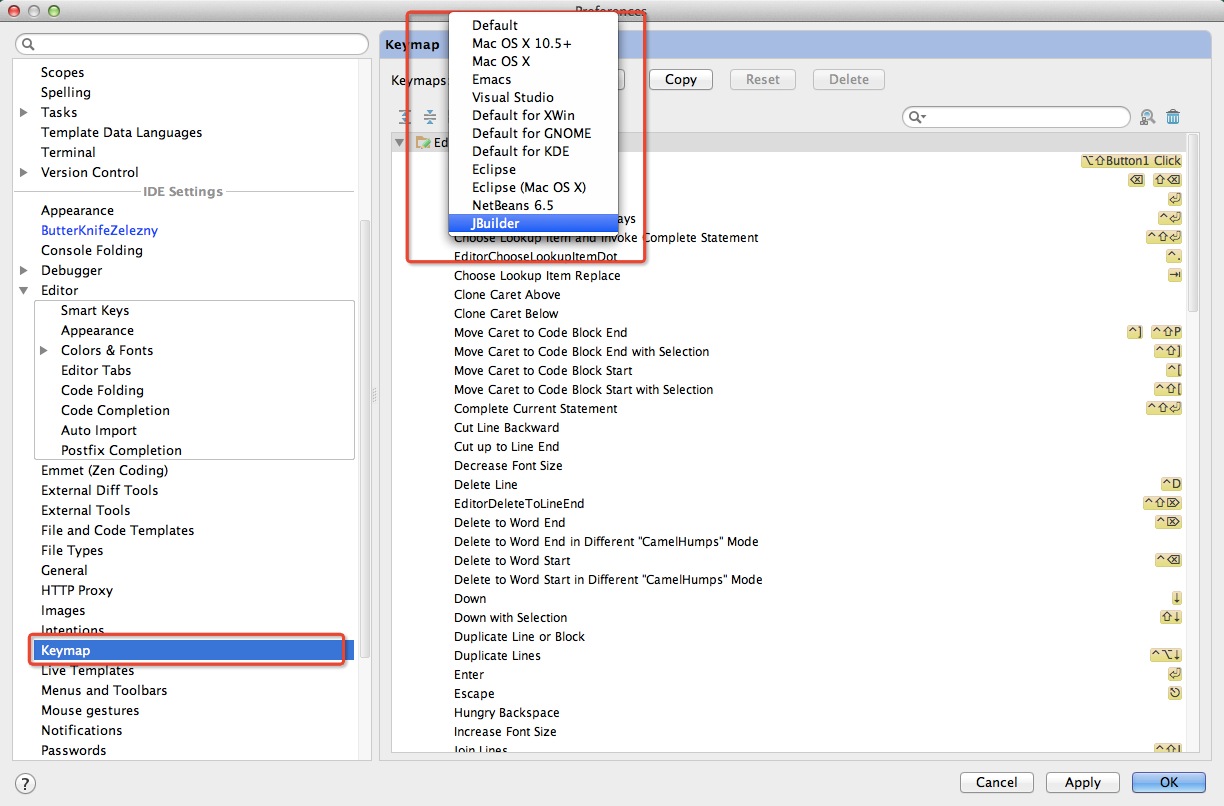
Task: Pick Visual Studio from the keymap list
Action: click(533, 97)
